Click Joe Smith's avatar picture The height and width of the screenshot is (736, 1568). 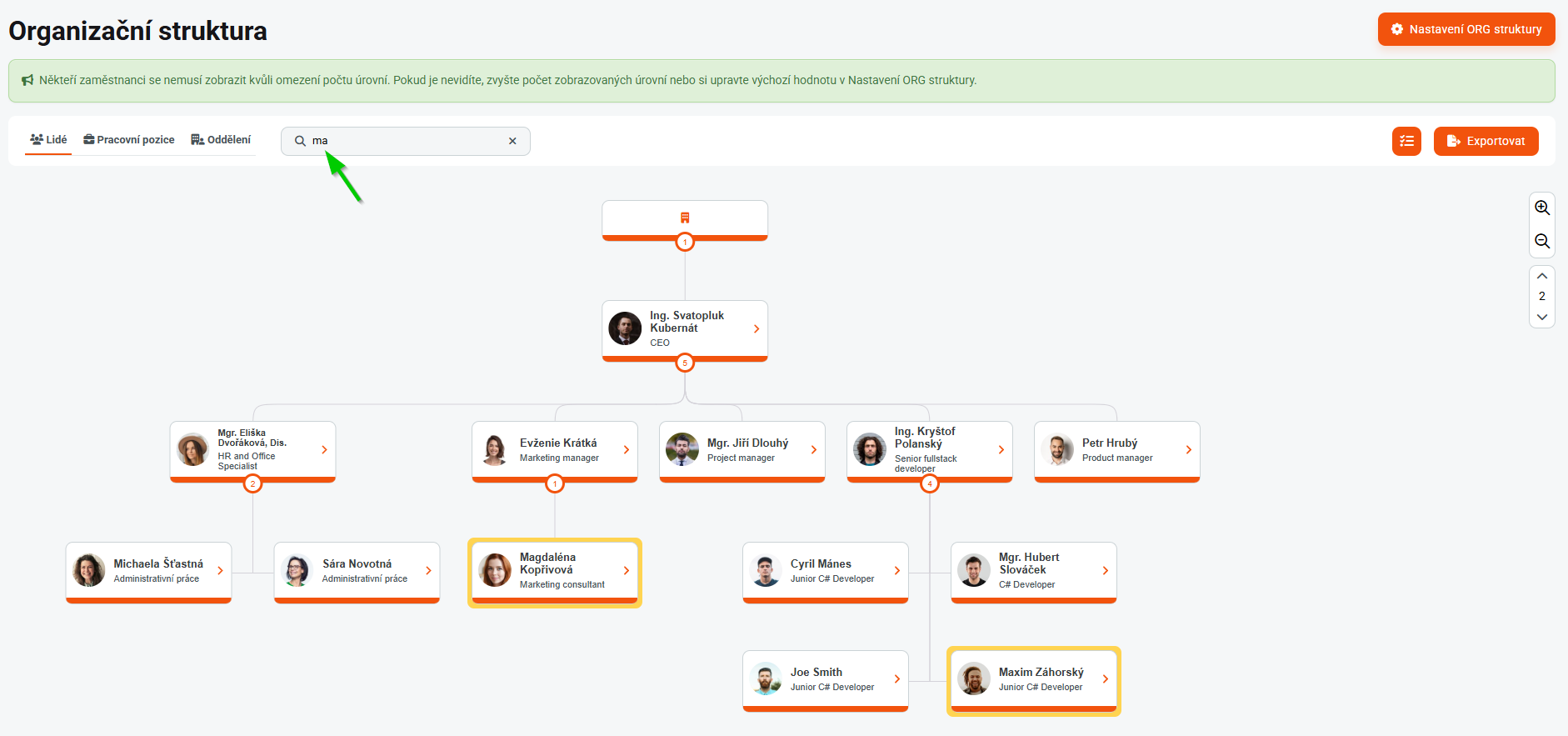[765, 679]
